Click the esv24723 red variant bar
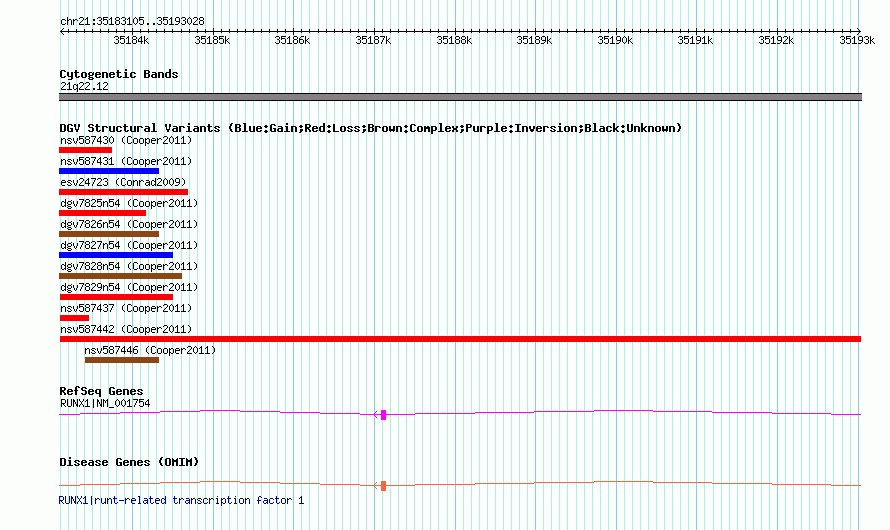This screenshot has height=530, width=890. pos(123,192)
